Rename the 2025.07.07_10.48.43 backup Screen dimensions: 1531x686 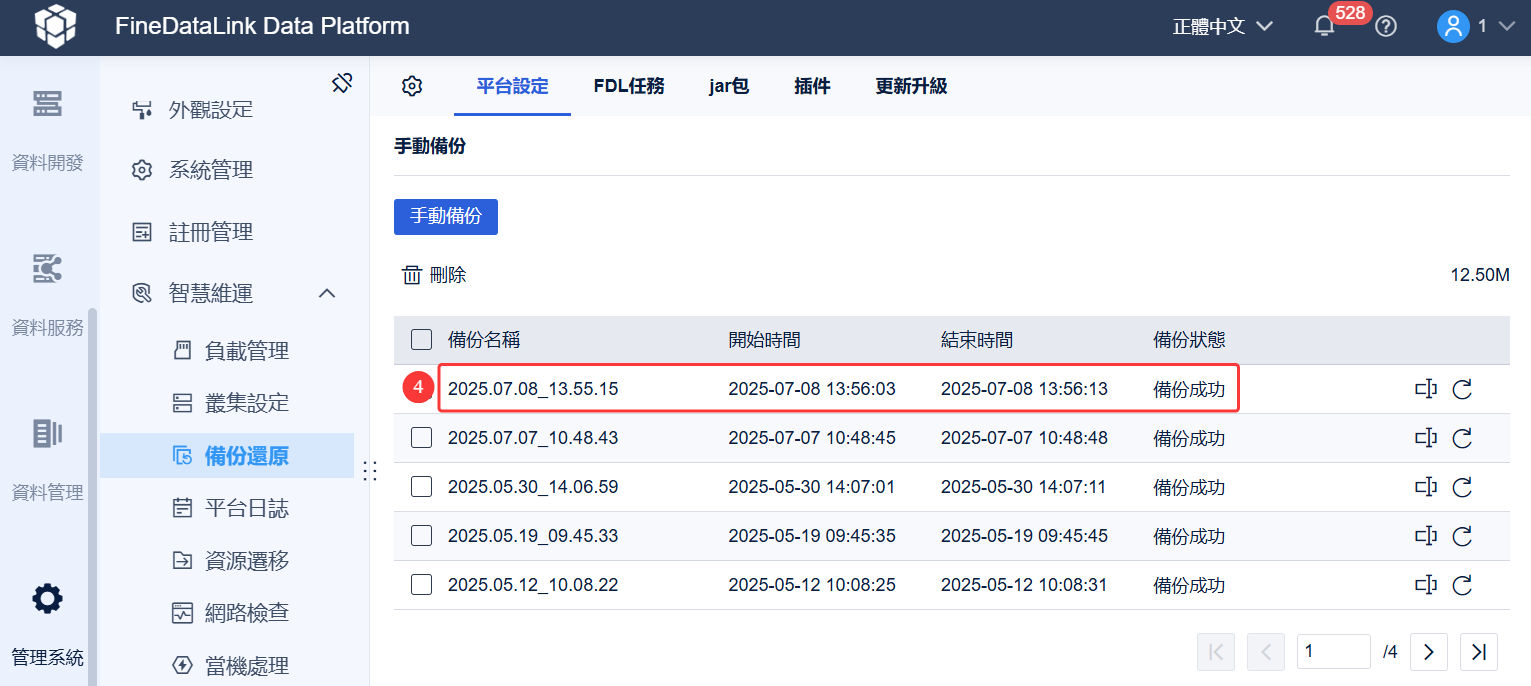[1426, 438]
